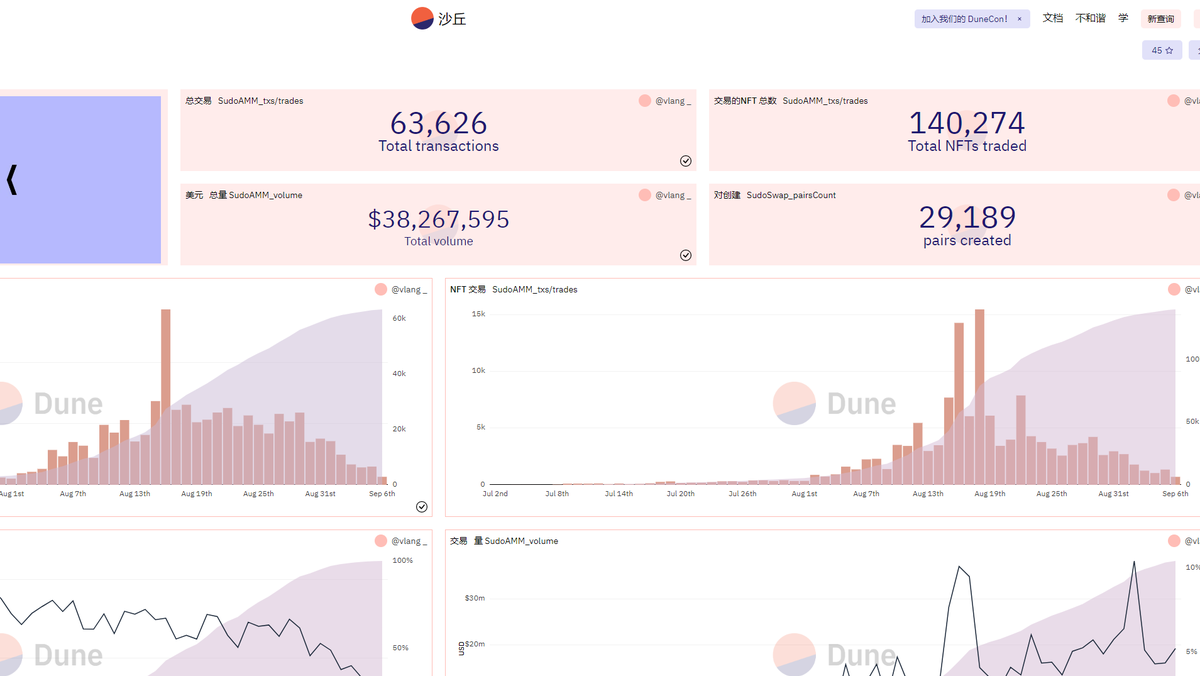Click the left chevron on the purple panel
The height and width of the screenshot is (676, 1200).
tap(11, 180)
